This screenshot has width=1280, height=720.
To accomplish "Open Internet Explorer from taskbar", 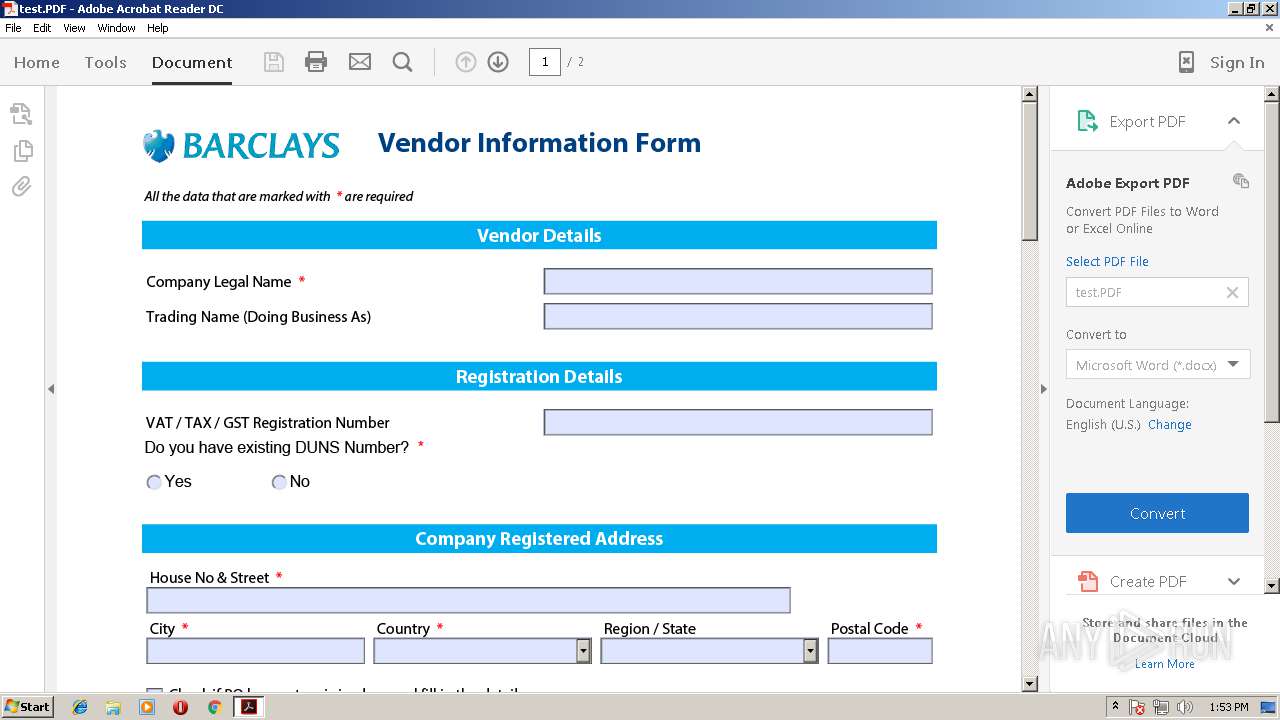I will coord(80,707).
